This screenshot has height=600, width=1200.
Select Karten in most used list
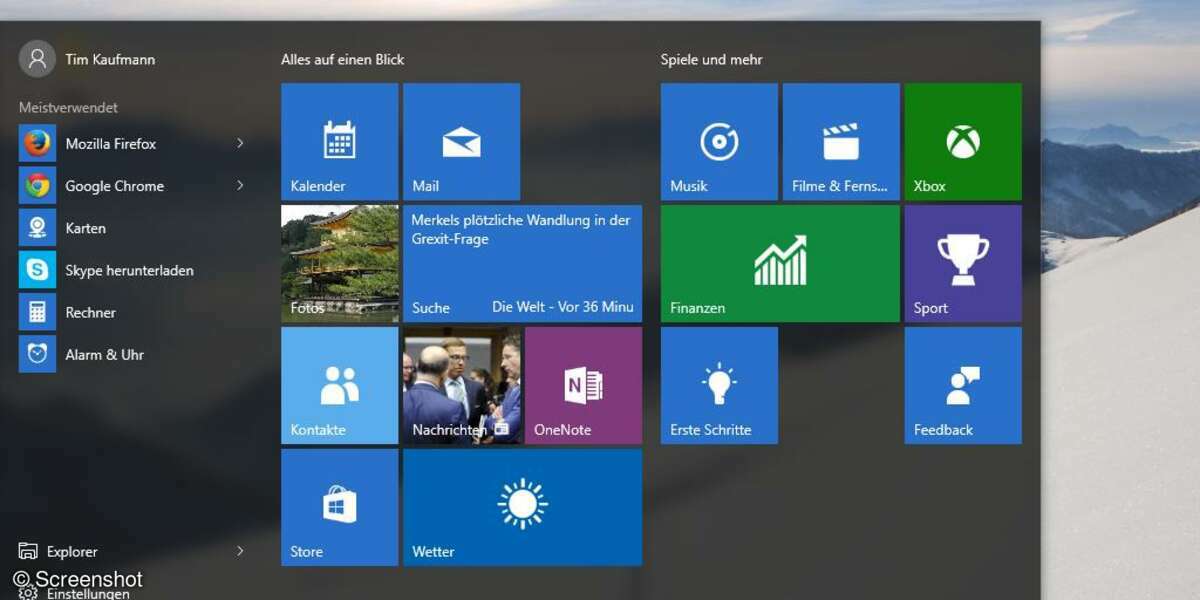tap(85, 228)
